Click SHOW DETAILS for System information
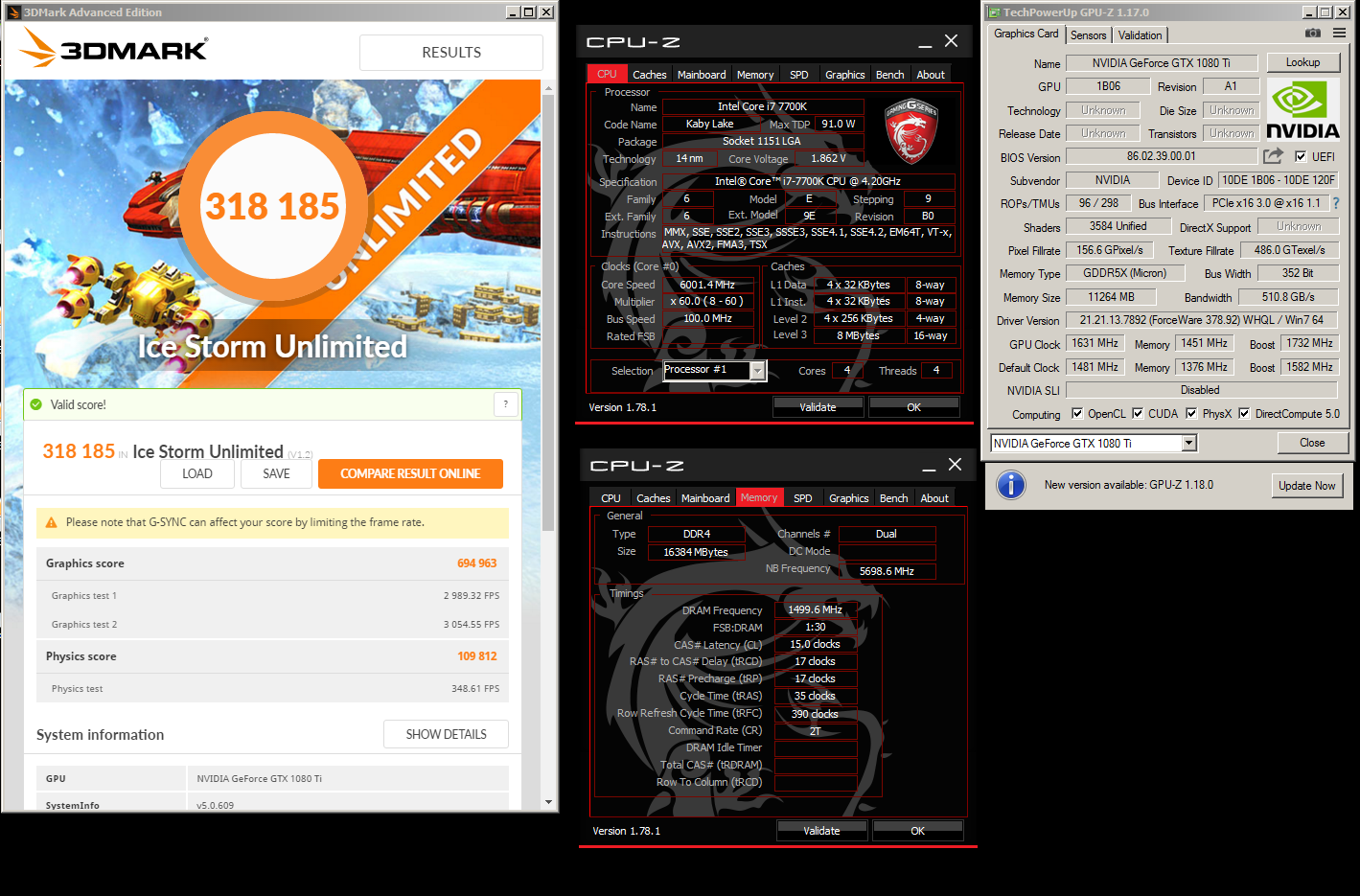The width and height of the screenshot is (1360, 896). [446, 734]
